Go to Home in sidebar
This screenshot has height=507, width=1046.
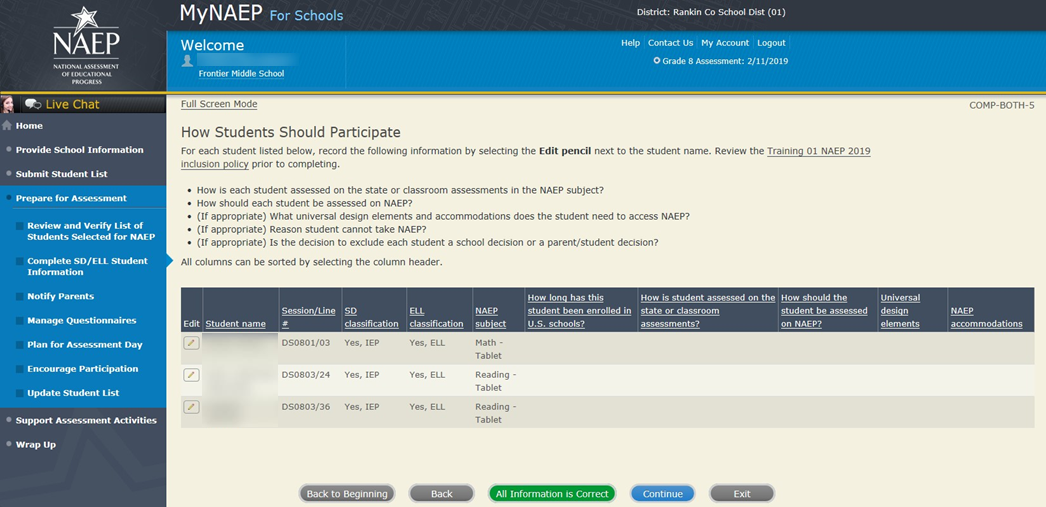point(29,126)
